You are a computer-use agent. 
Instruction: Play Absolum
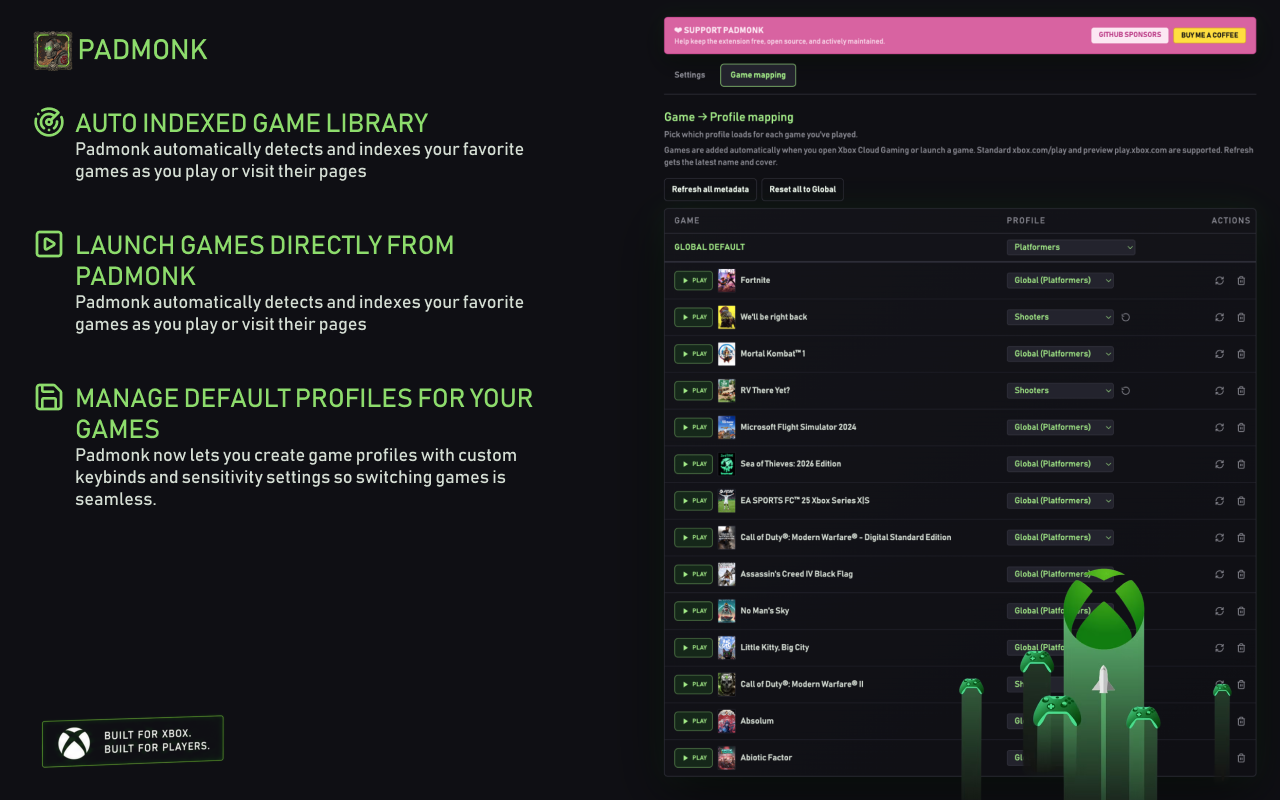coord(693,721)
